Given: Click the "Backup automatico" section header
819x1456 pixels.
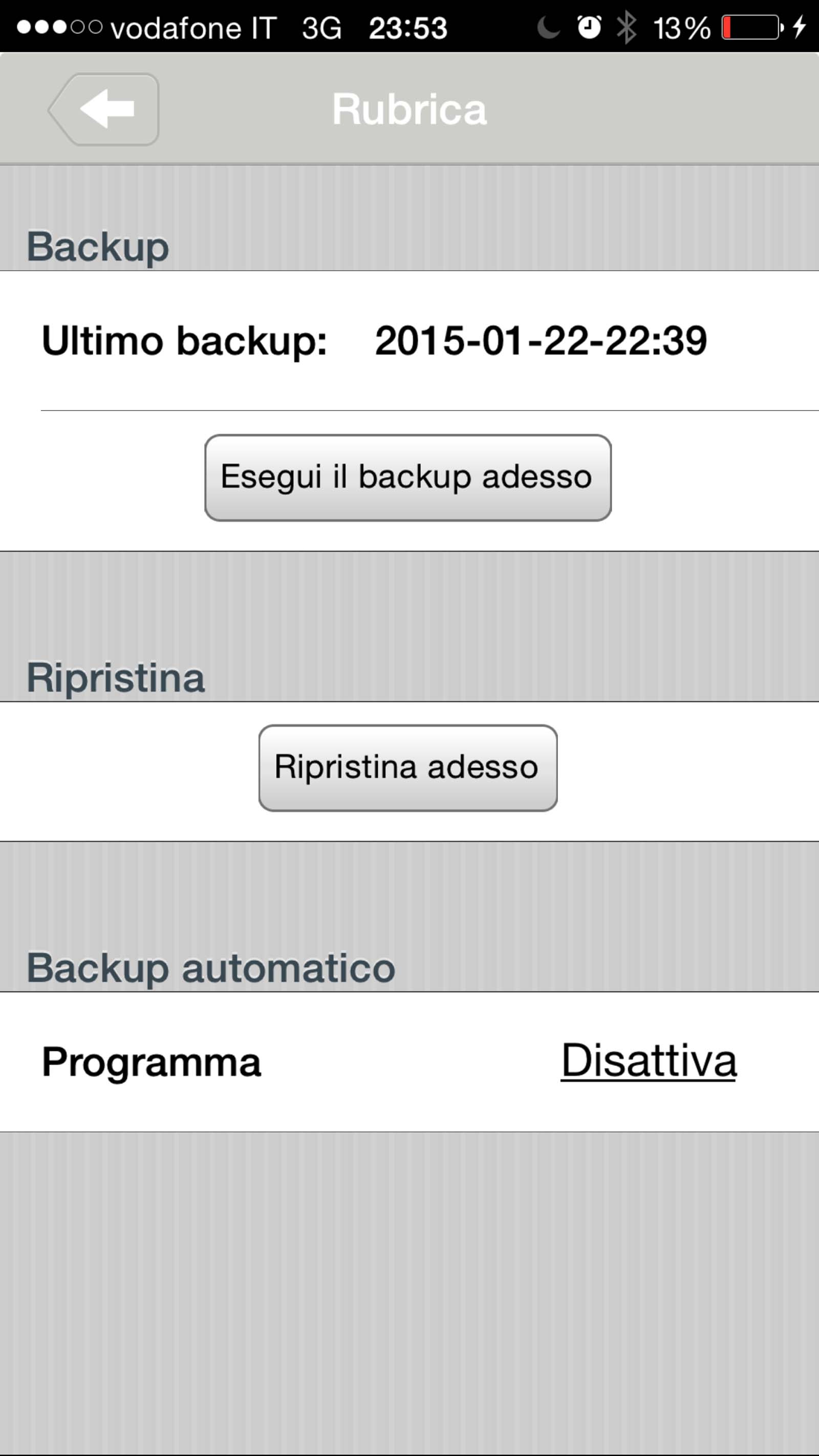Looking at the screenshot, I should [x=211, y=968].
